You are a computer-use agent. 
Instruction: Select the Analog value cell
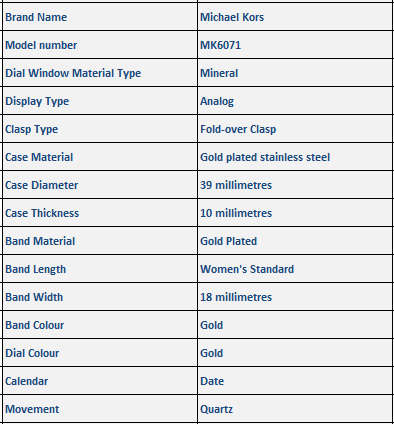pos(295,101)
